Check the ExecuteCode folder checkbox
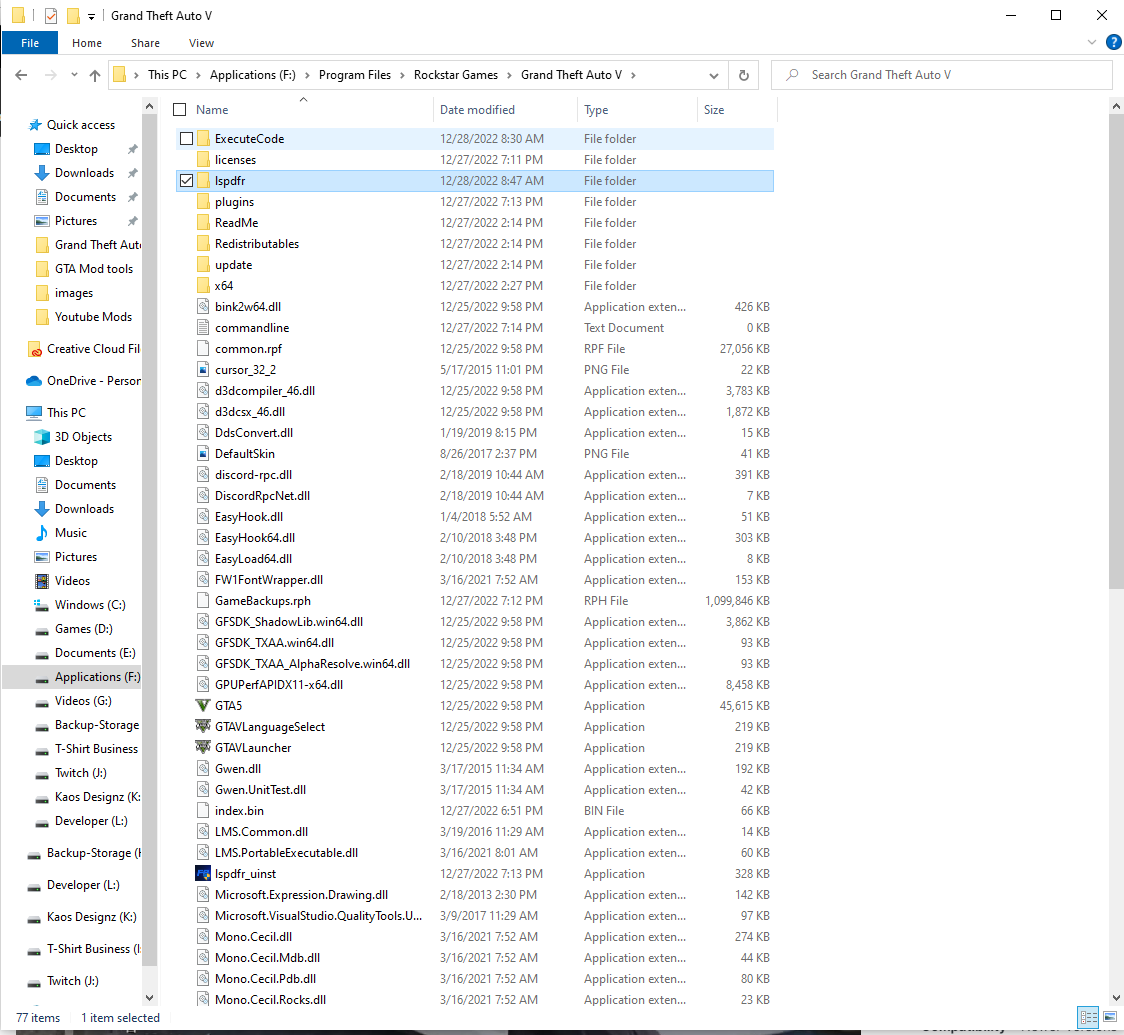The image size is (1124, 1035). pos(187,139)
